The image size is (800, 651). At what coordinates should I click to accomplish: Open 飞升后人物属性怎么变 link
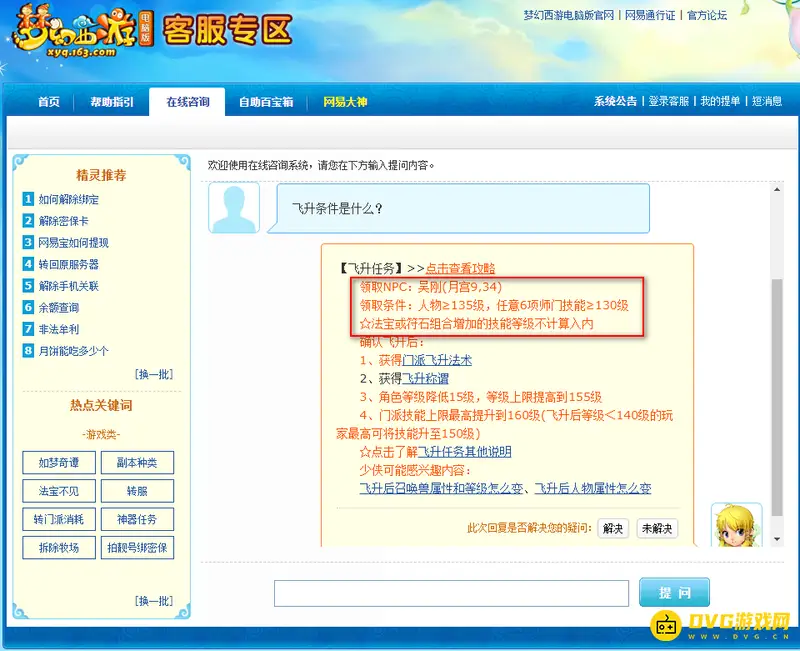tap(593, 488)
